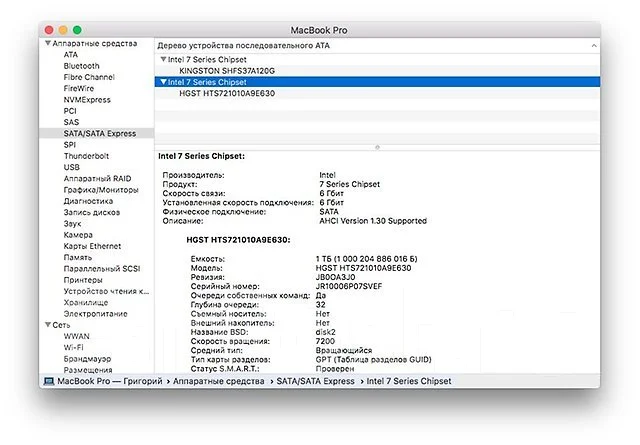
Task: Select SPI in the sidebar
Action: click(x=70, y=145)
